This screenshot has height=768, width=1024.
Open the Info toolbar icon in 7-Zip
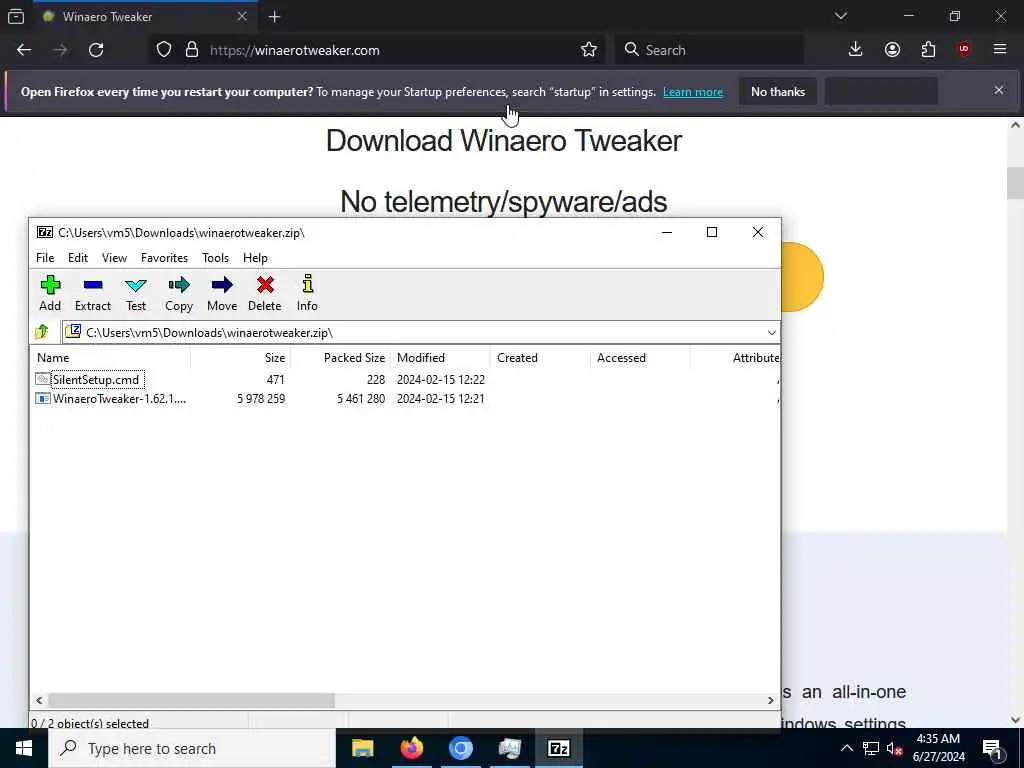[x=307, y=293]
